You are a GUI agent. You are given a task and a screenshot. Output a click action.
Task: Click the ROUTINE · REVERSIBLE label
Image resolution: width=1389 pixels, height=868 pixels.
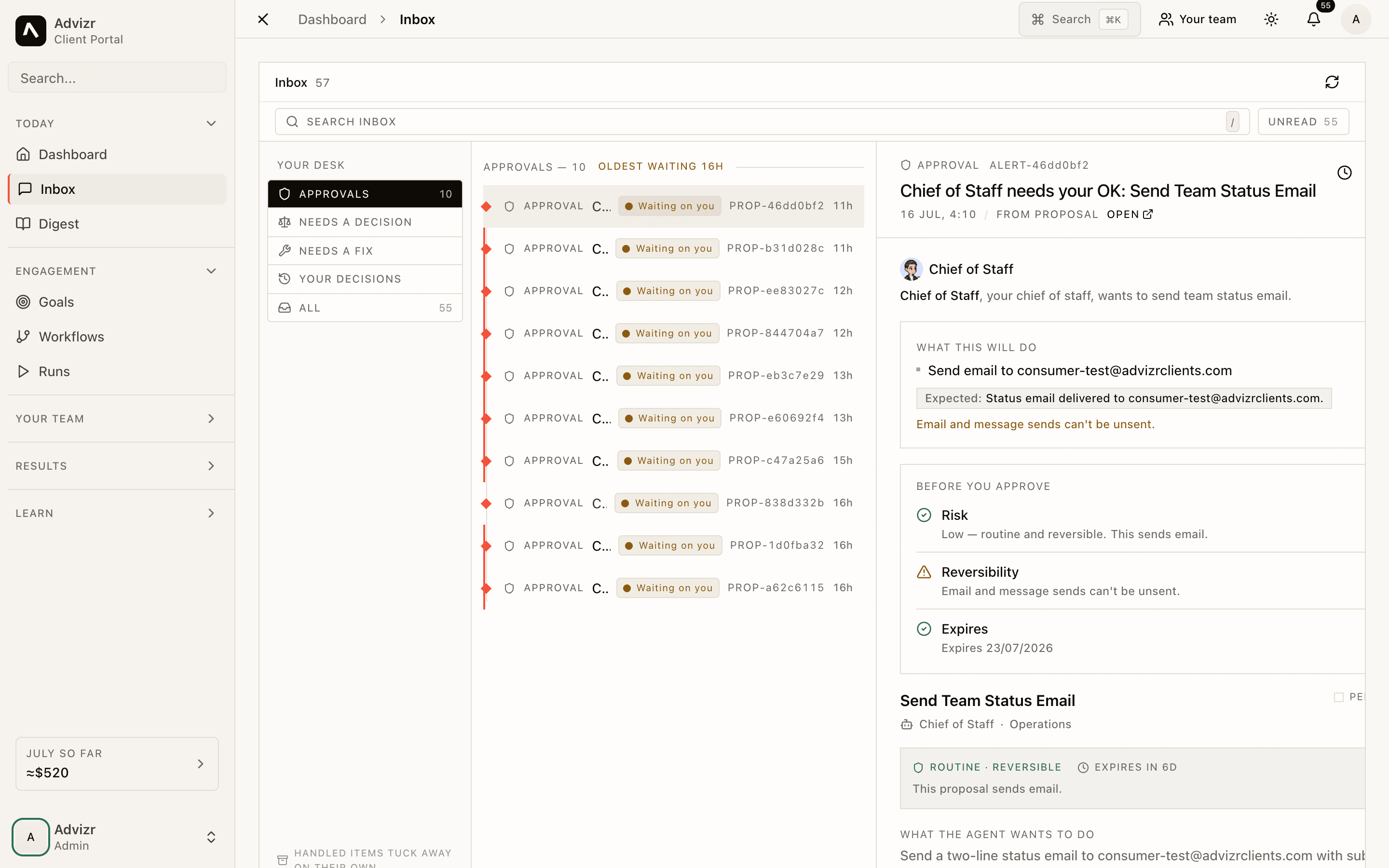coord(987,768)
